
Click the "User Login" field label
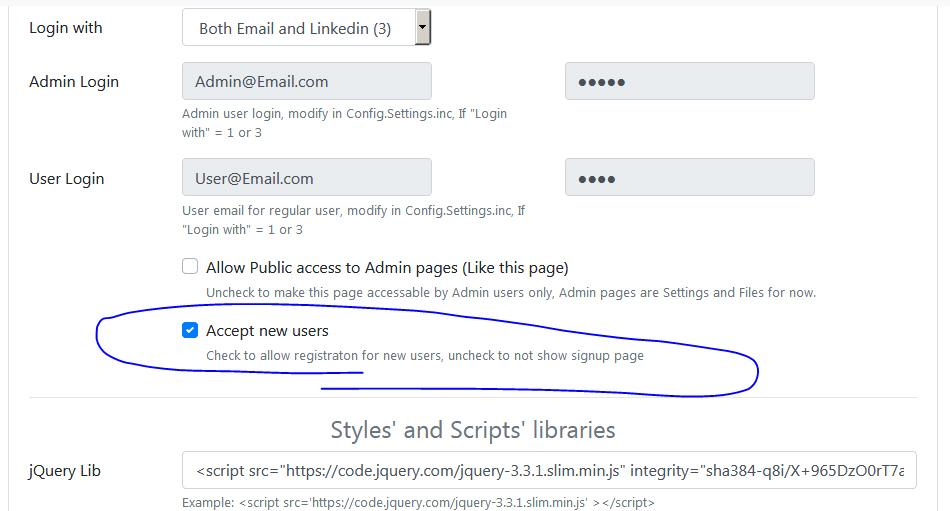click(67, 179)
